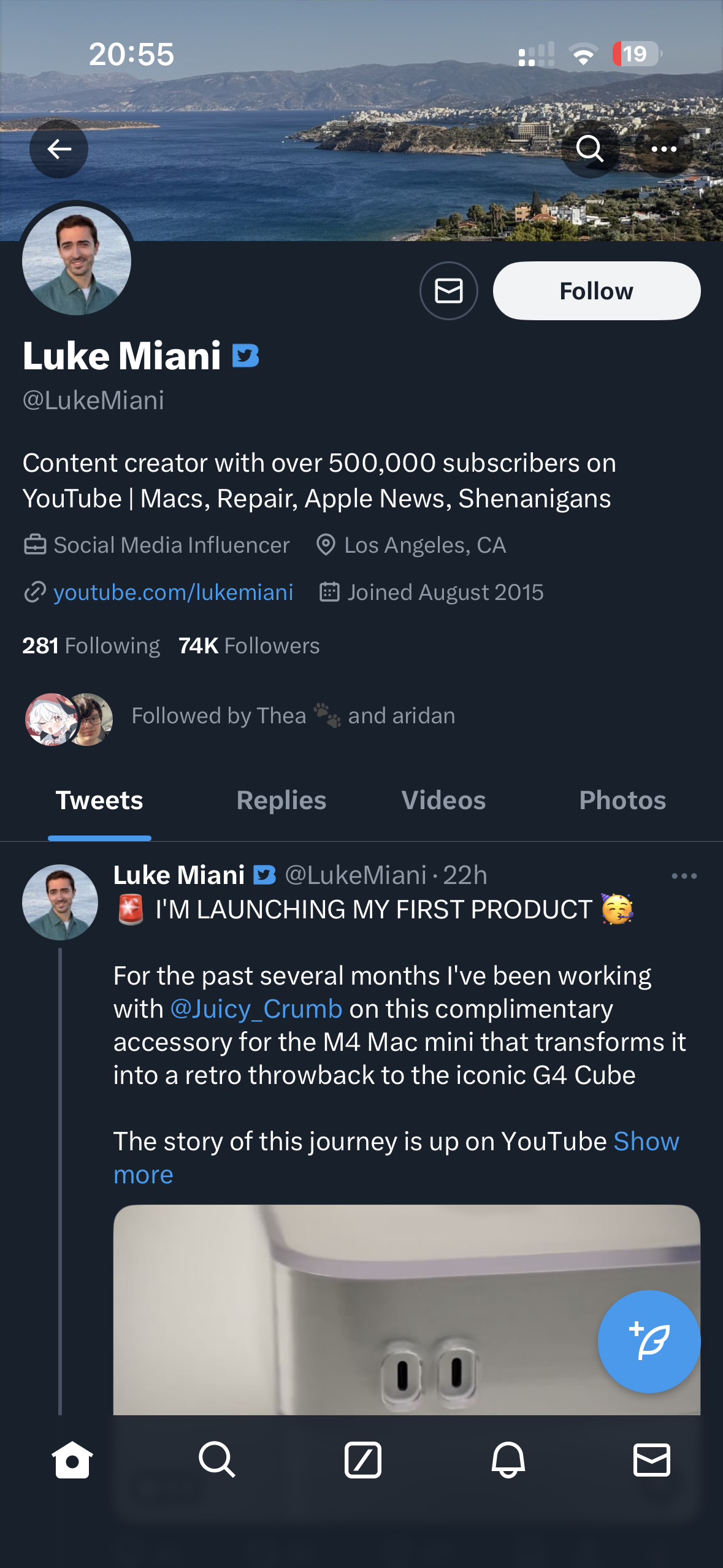Viewport: 723px width, 1568px height.
Task: Open Luke Miani's profile picture
Action: click(77, 261)
